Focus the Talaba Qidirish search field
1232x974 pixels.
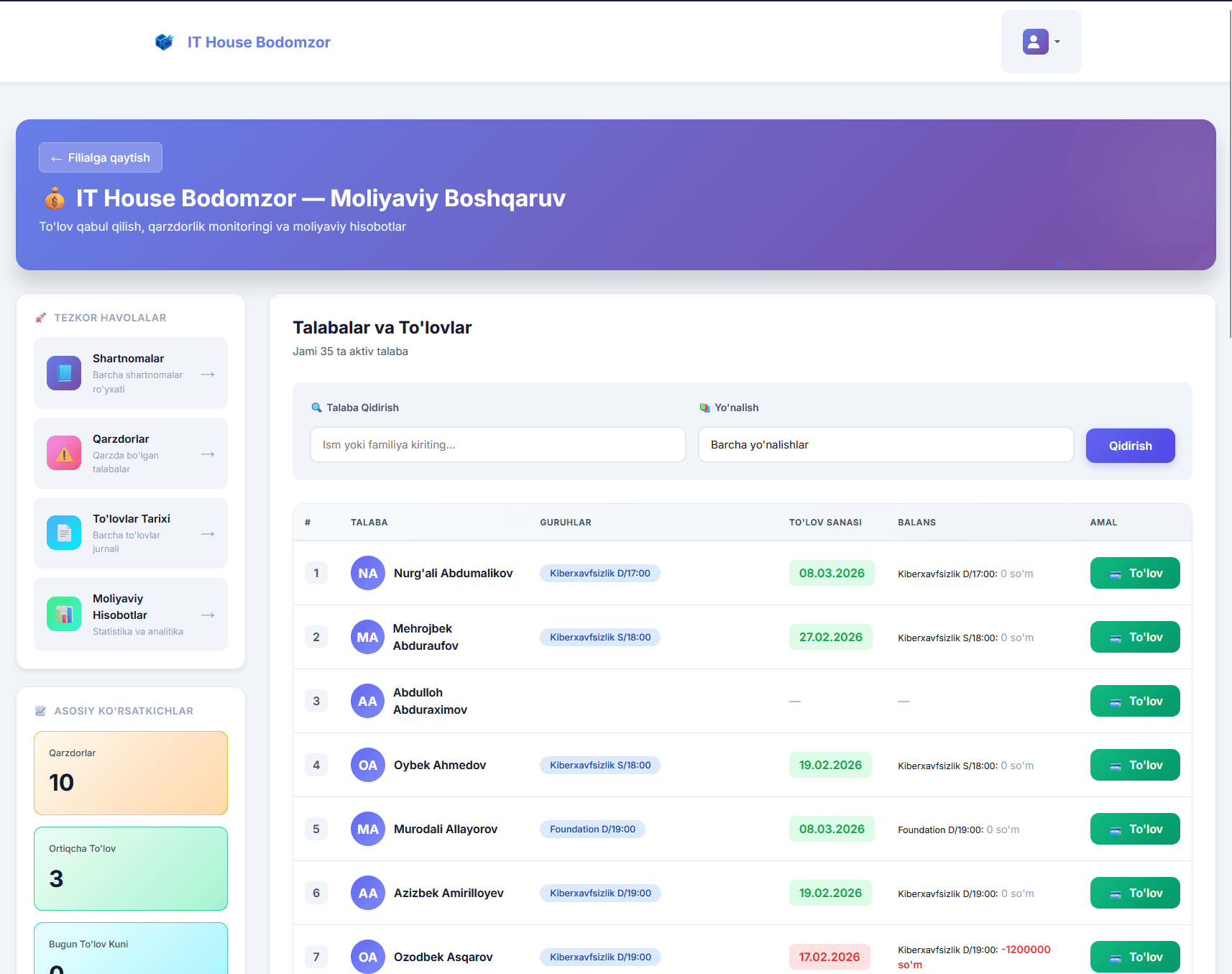tap(497, 445)
